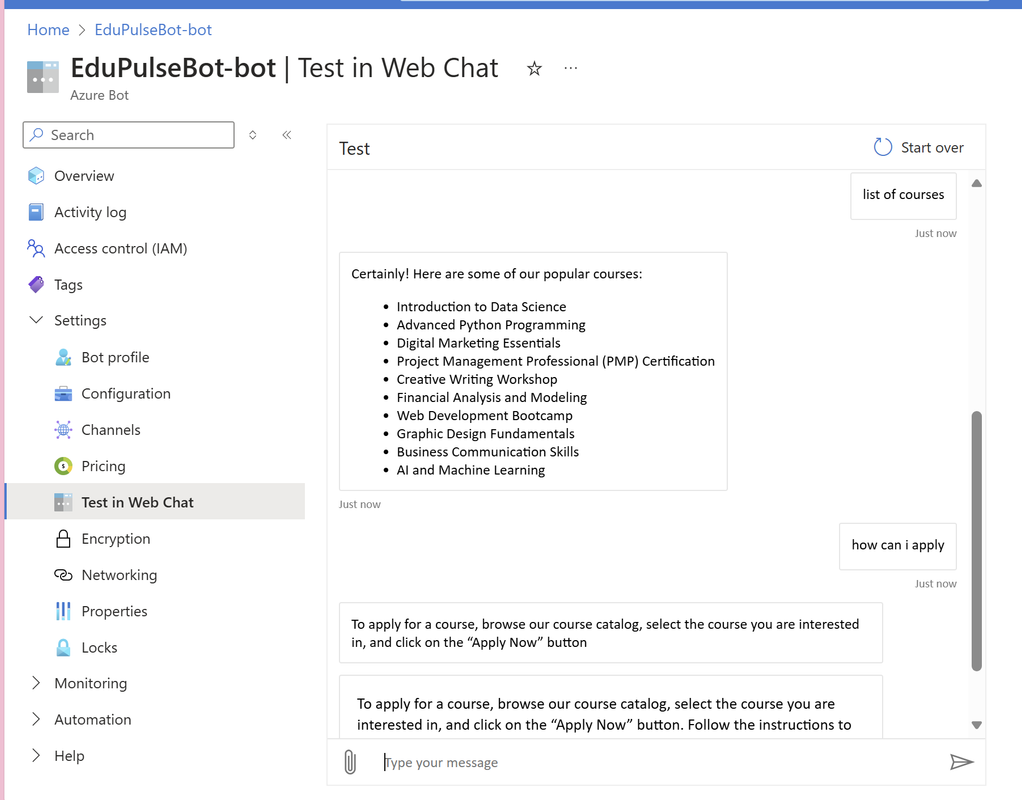Click the EduPulseBot-bot breadcrumb link
The height and width of the screenshot is (800, 1022).
click(x=153, y=30)
